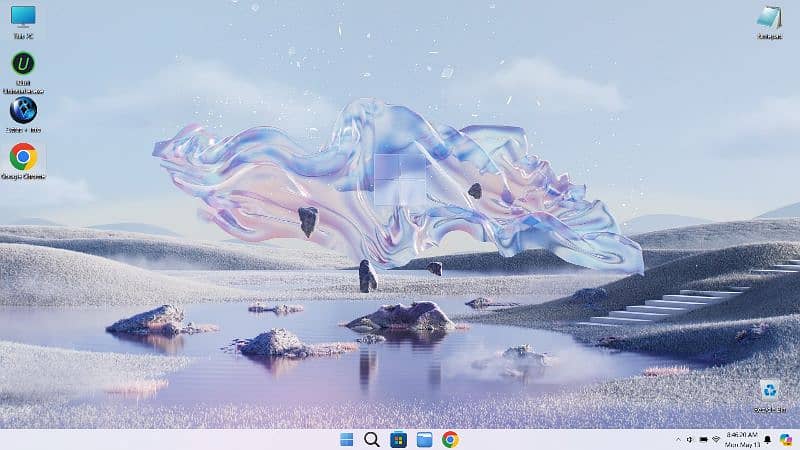Open notifications via the bell icon

(767, 439)
